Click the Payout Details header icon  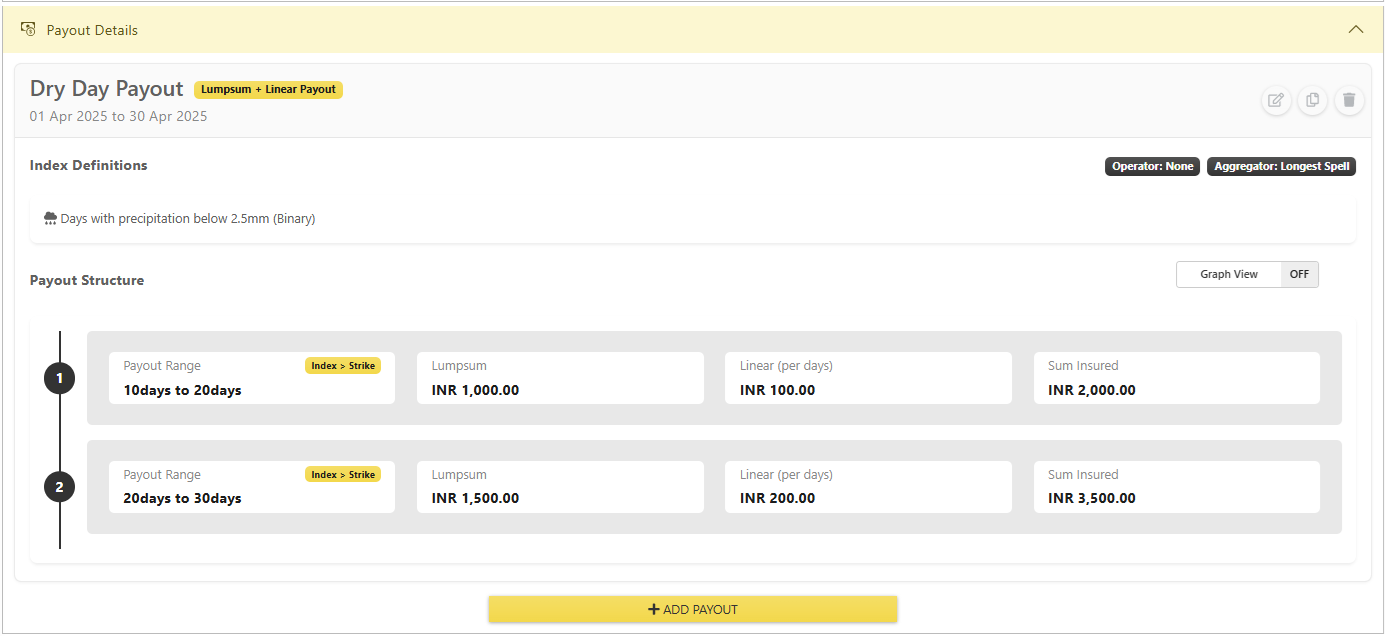point(28,30)
